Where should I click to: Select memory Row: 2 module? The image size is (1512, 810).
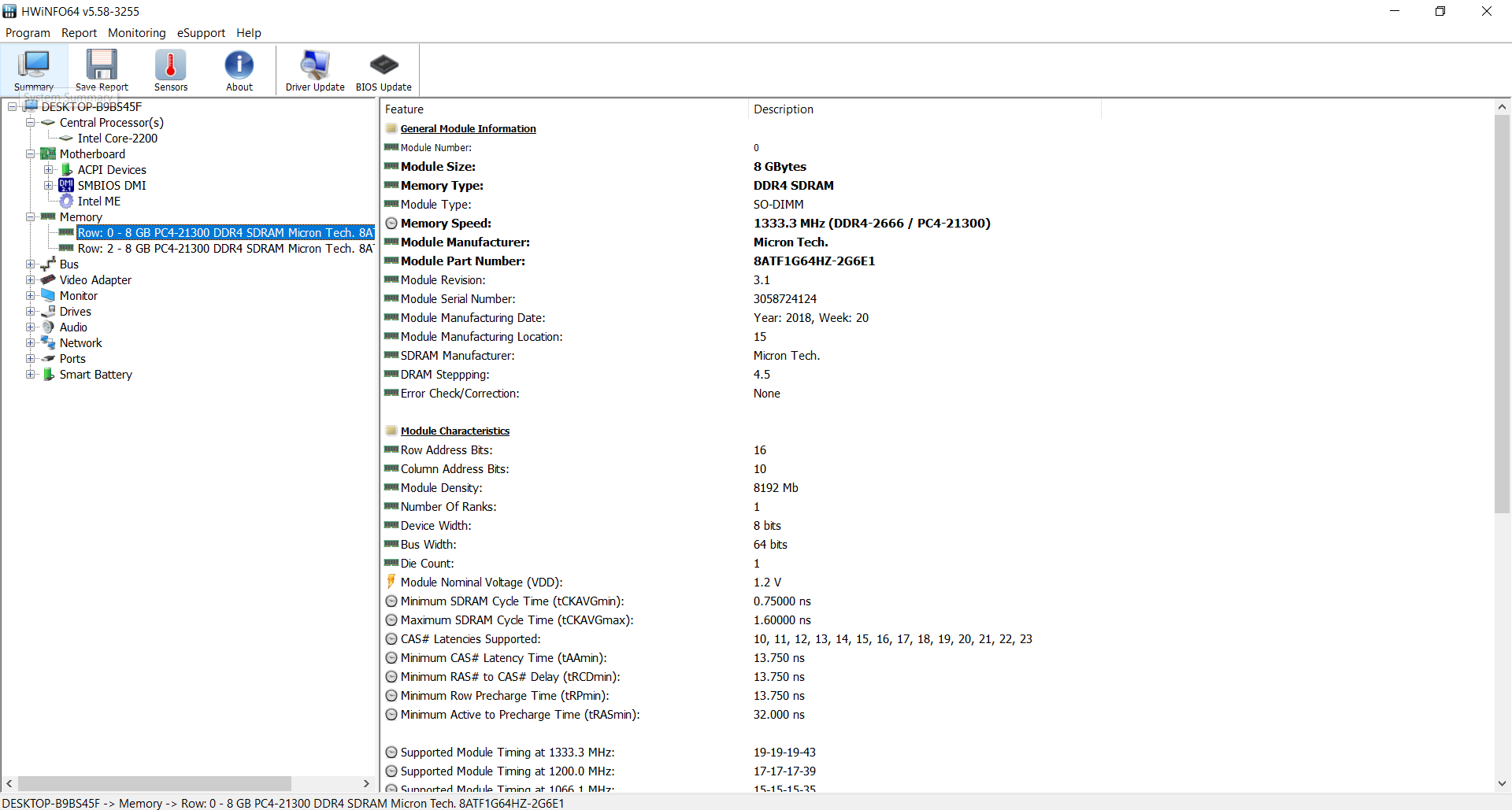point(225,249)
